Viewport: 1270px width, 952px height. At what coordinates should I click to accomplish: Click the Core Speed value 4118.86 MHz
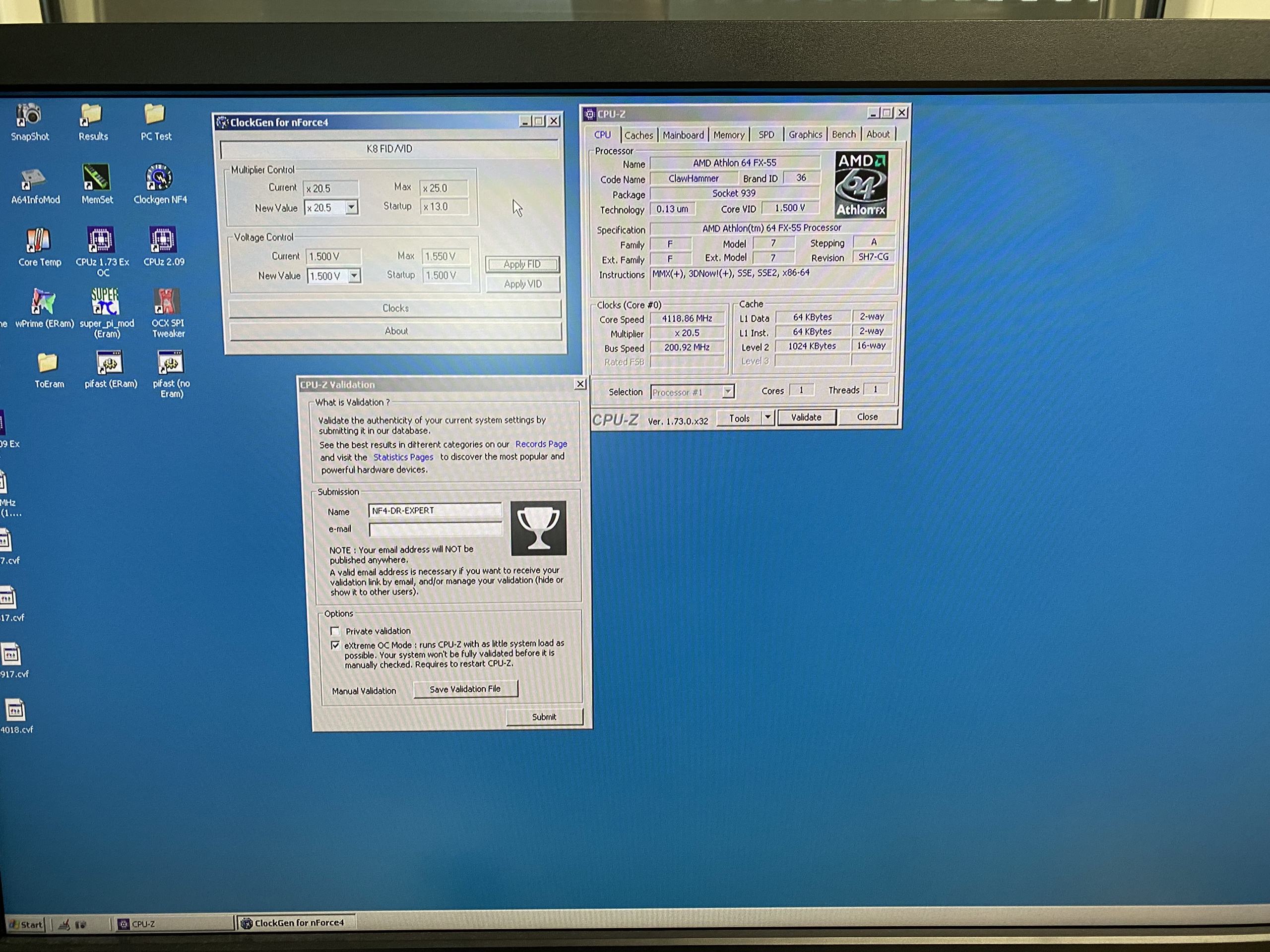point(687,318)
